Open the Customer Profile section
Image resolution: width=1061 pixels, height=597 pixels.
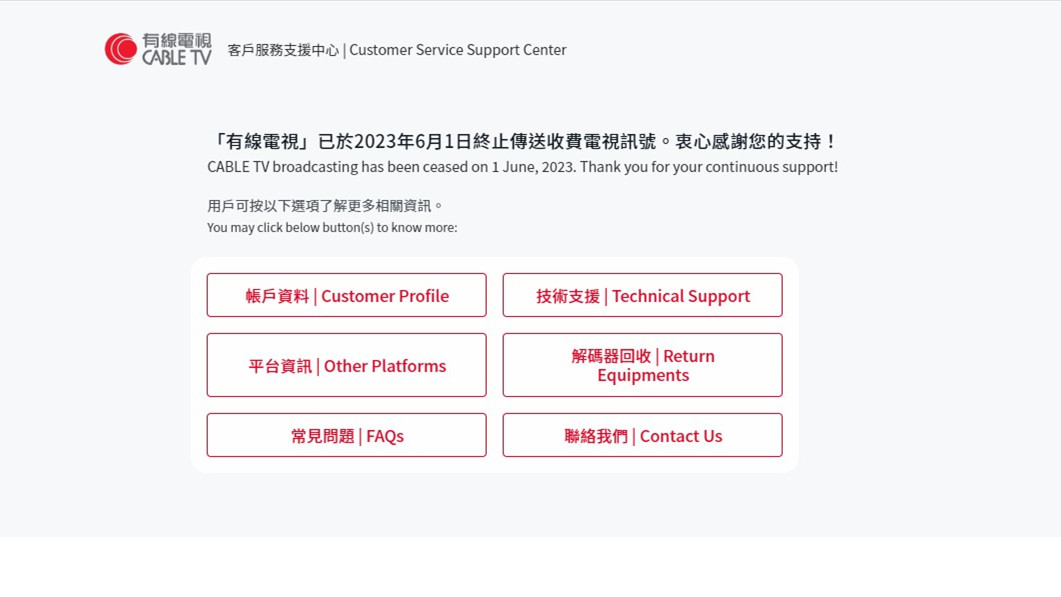click(x=346, y=295)
